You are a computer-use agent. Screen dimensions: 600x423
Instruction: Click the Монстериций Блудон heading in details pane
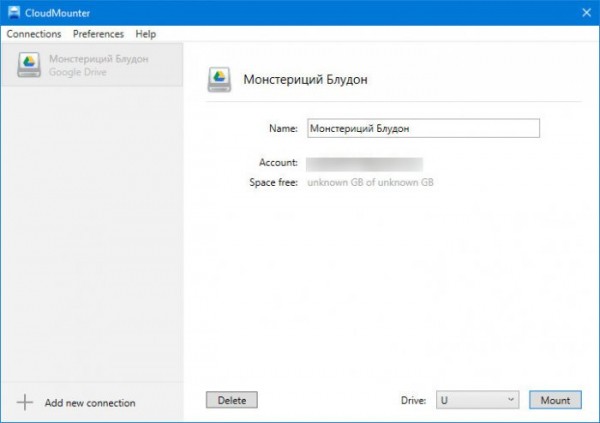coord(305,79)
